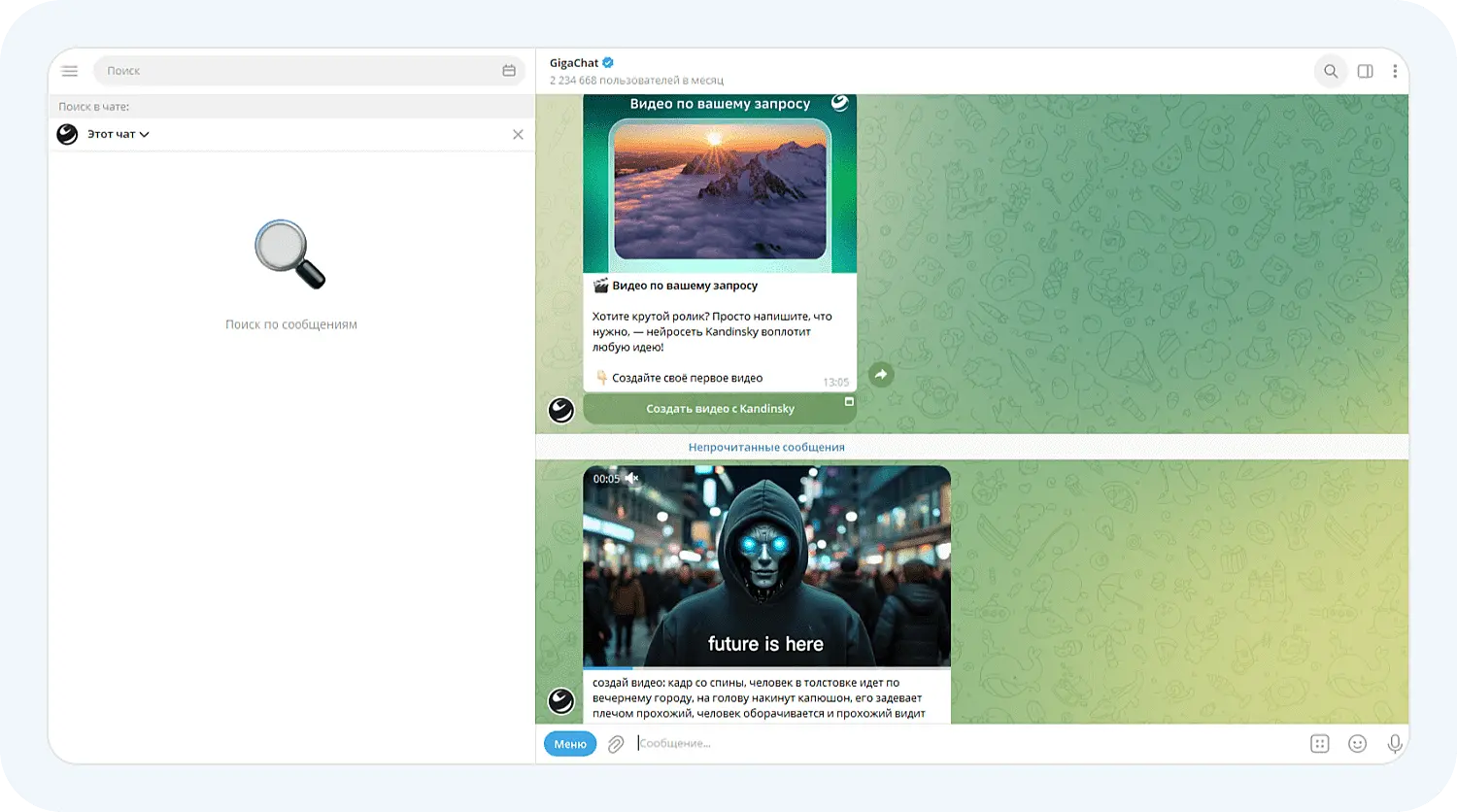1457x812 pixels.
Task: Unmute the video via speaker icon
Action: pyautogui.click(x=632, y=478)
